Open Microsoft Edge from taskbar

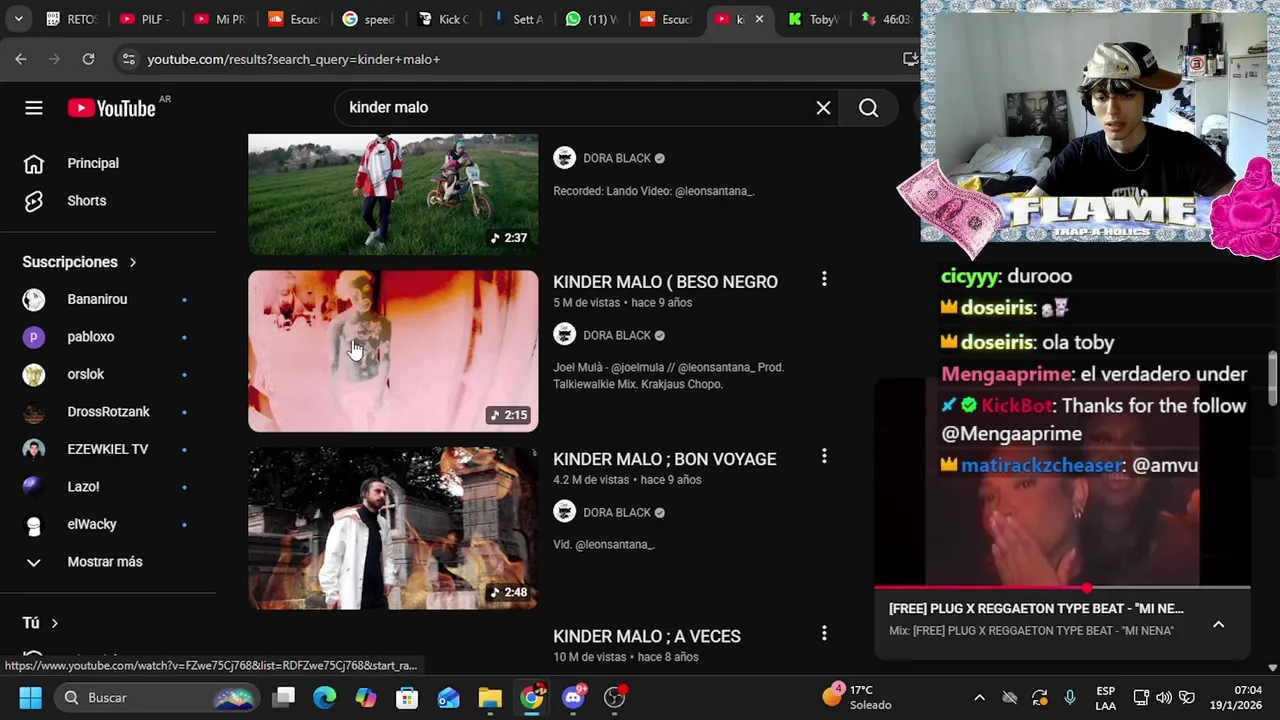point(325,697)
